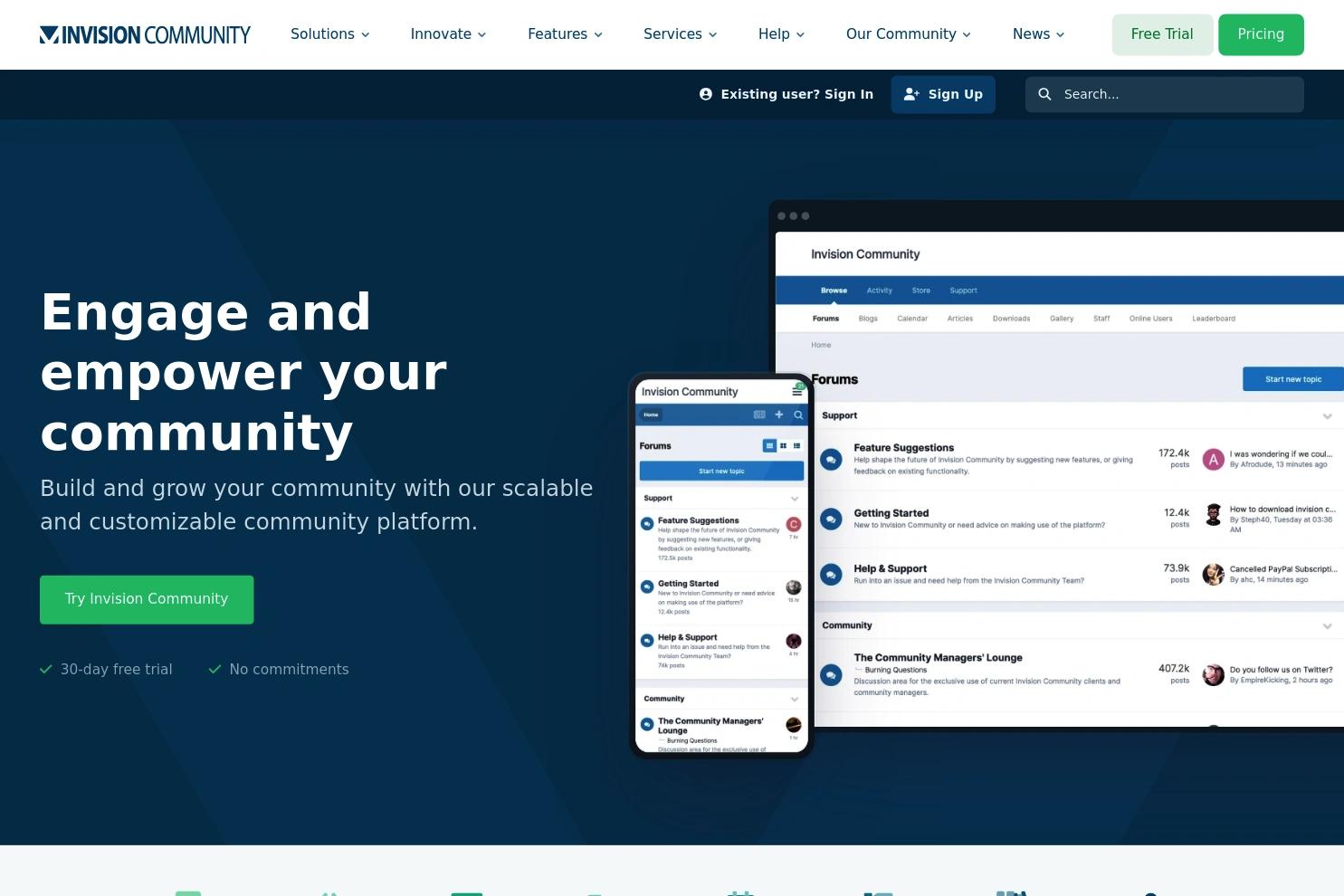1344x896 pixels.
Task: Open the News dropdown
Action: (1039, 34)
